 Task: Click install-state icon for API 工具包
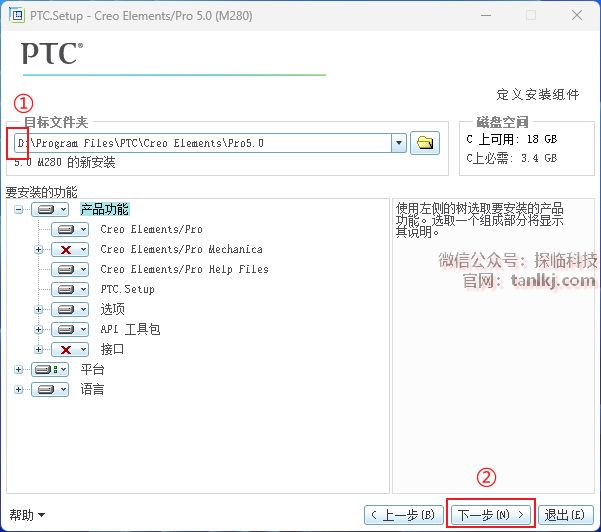click(70, 329)
